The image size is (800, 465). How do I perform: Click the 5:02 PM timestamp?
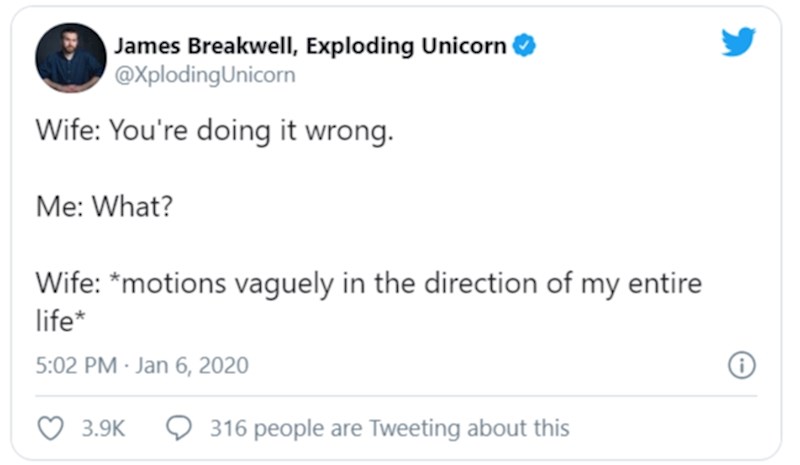click(x=77, y=366)
